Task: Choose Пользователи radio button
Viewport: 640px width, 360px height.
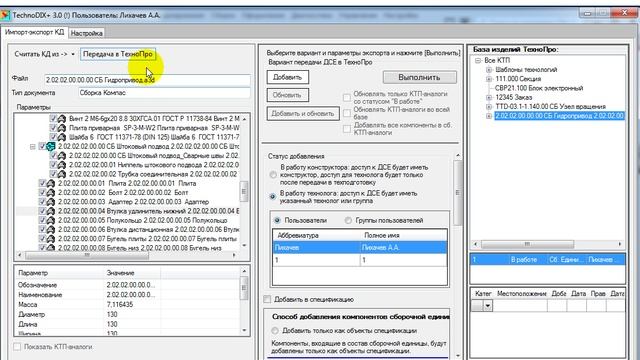Action: 278,220
